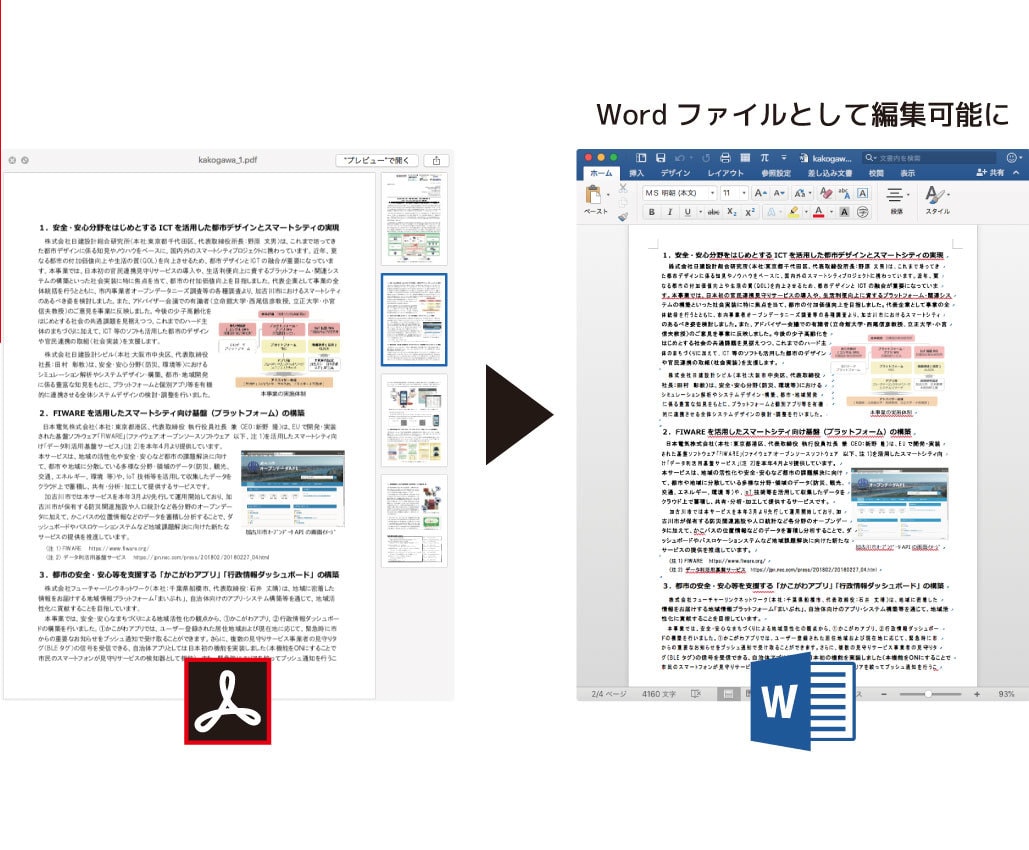Click the 共有 share button

pos(990,173)
